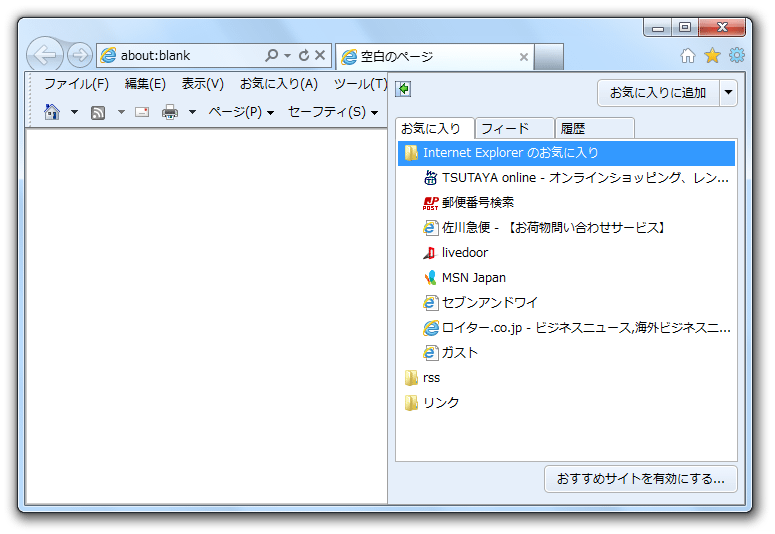
Task: Open the 編集(E) menu
Action: point(145,84)
